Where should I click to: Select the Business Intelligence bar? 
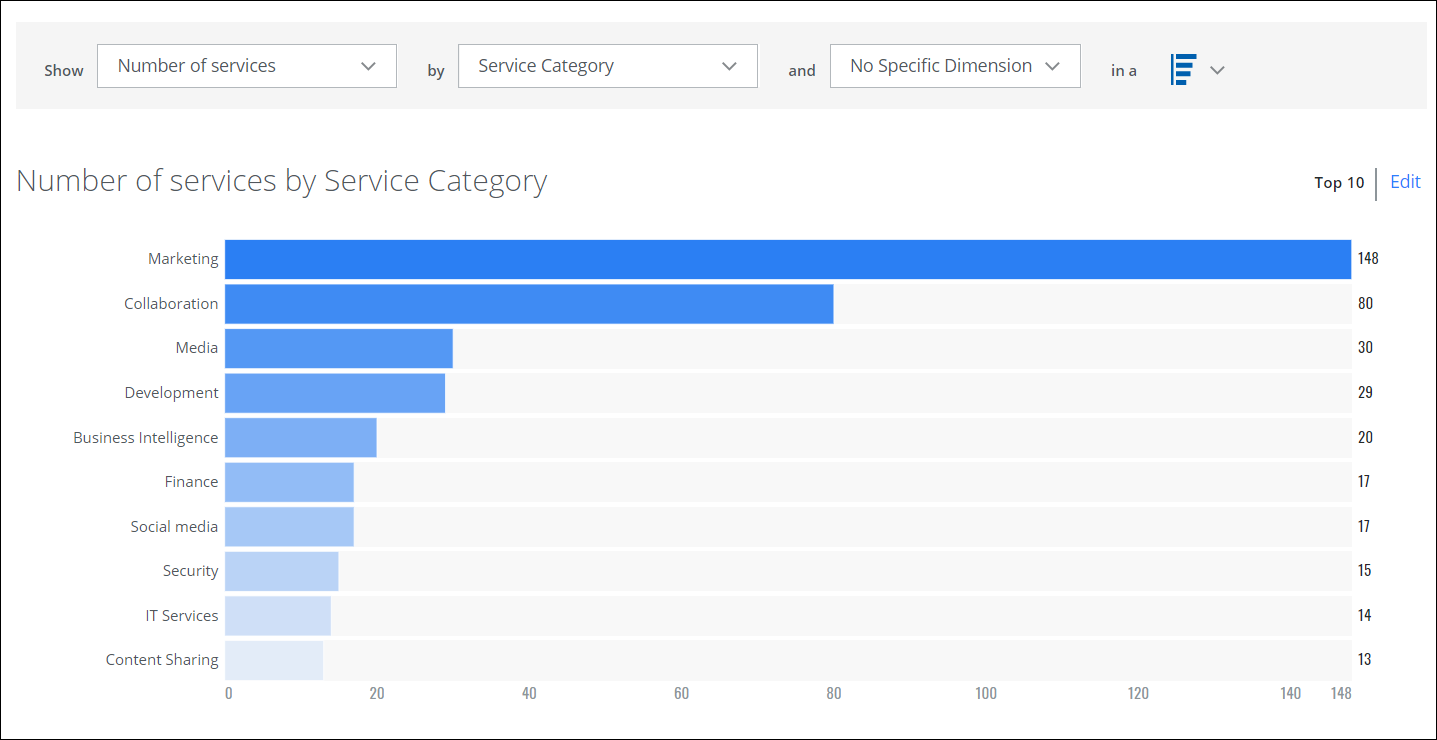[x=300, y=438]
